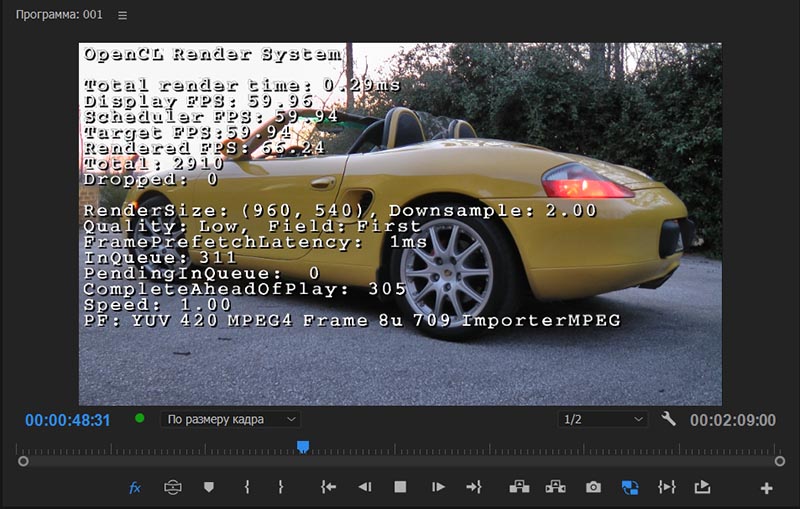Go to Out point
Image resolution: width=800 pixels, height=509 pixels.
(x=474, y=487)
